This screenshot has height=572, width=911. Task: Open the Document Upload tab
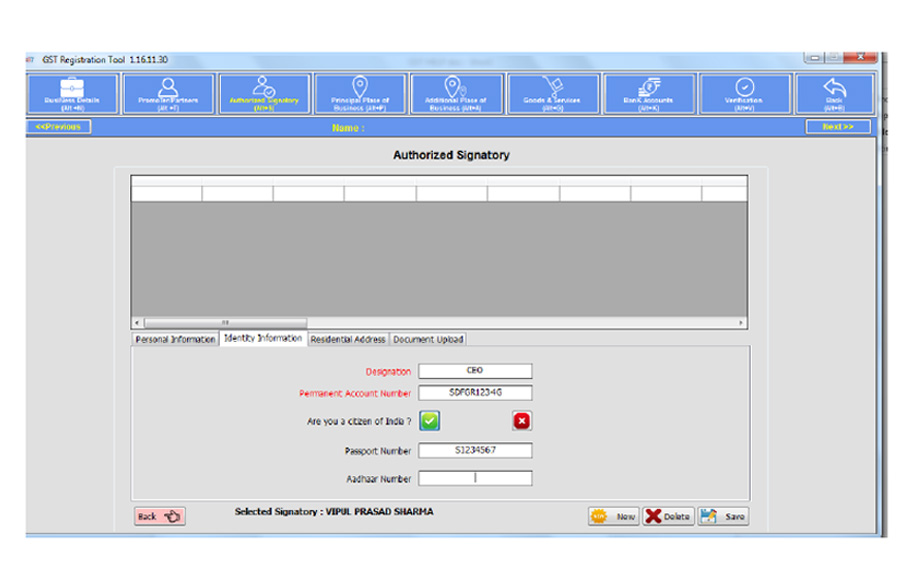428,340
